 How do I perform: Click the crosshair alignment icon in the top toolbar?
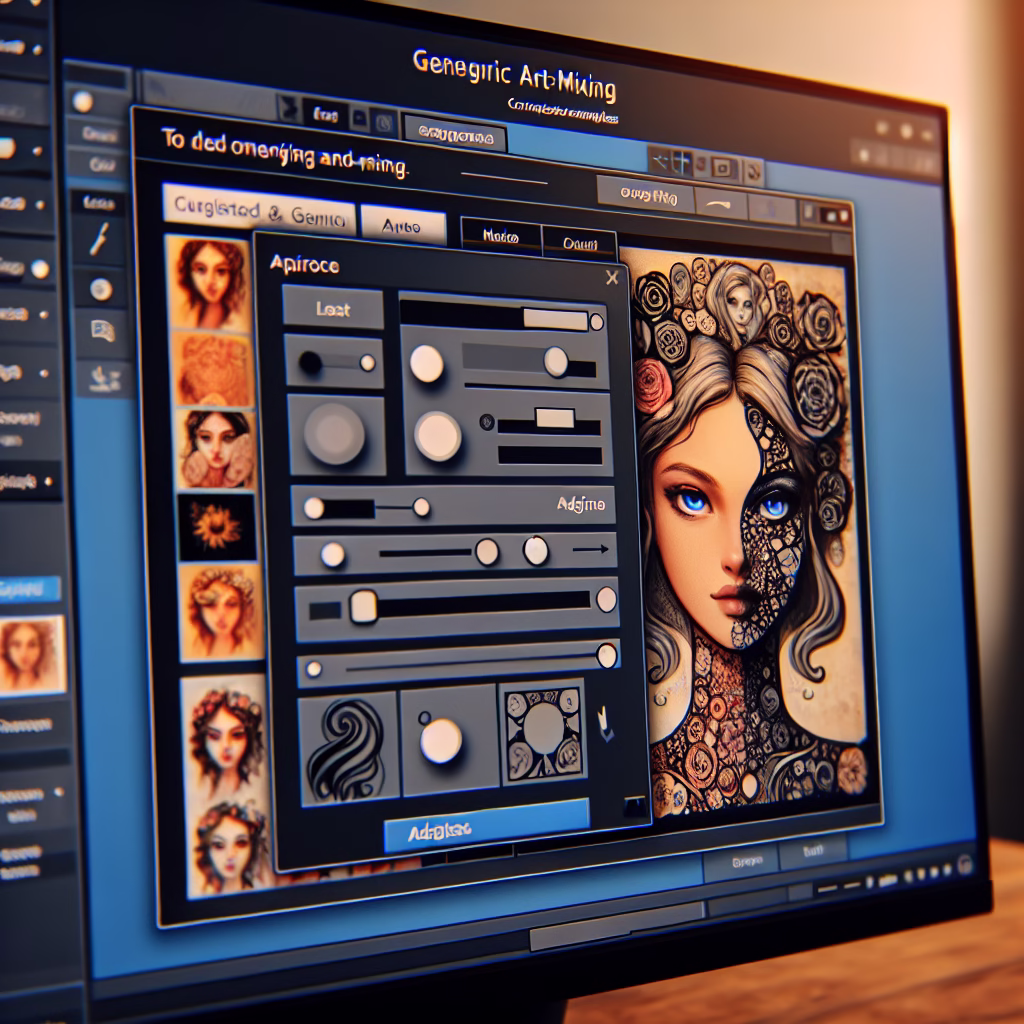click(x=680, y=161)
